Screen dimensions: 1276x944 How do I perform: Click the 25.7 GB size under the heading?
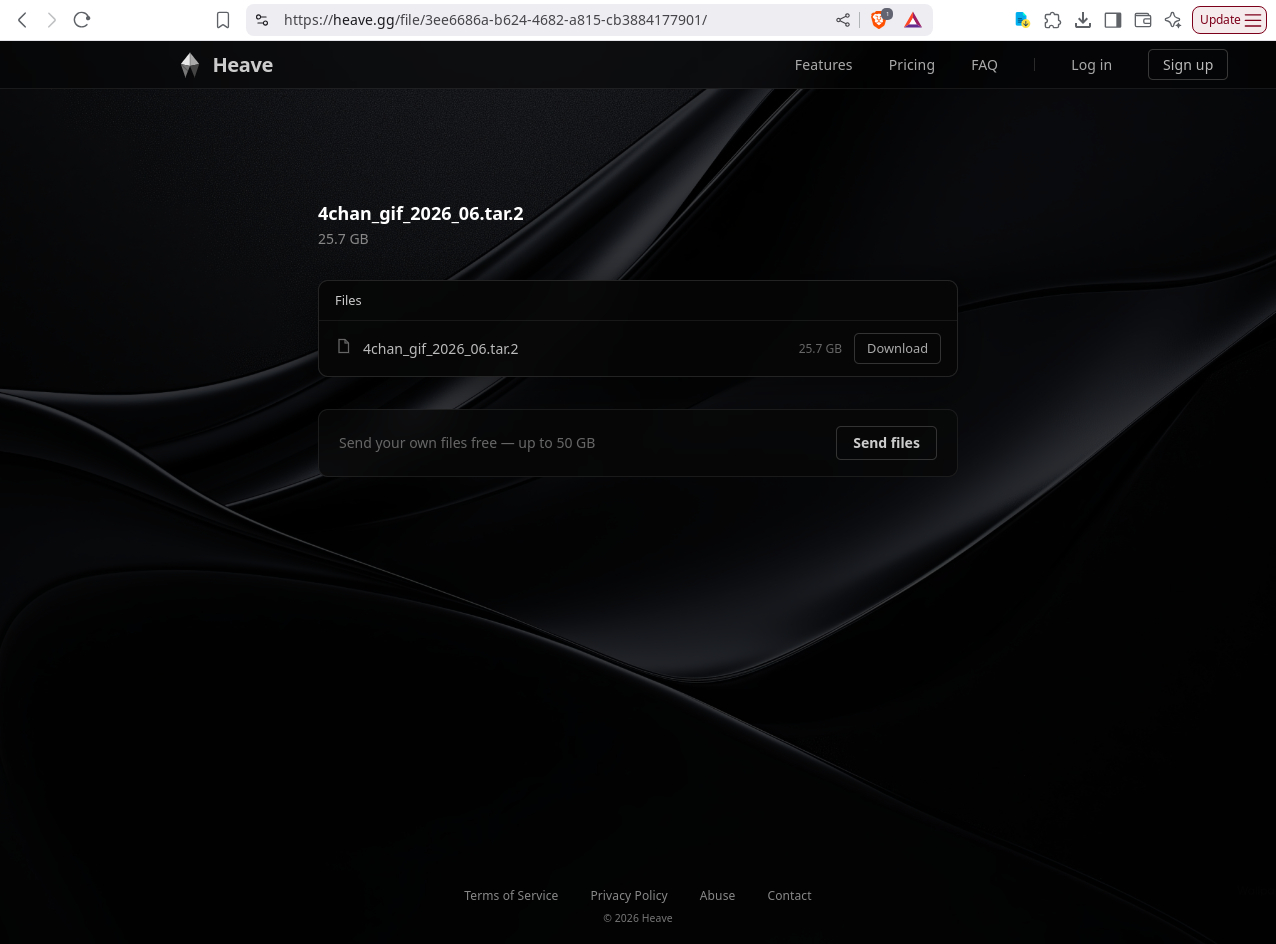pos(343,239)
